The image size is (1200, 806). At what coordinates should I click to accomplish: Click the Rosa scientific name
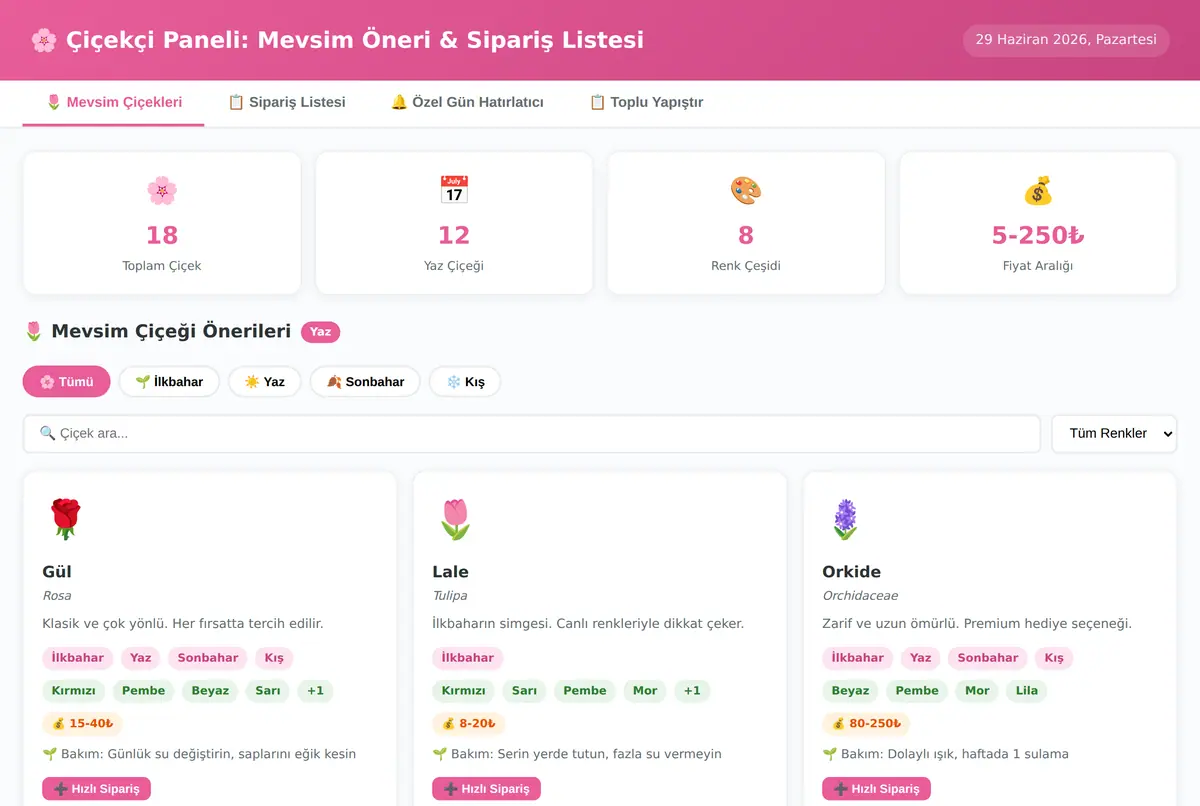[x=57, y=596]
